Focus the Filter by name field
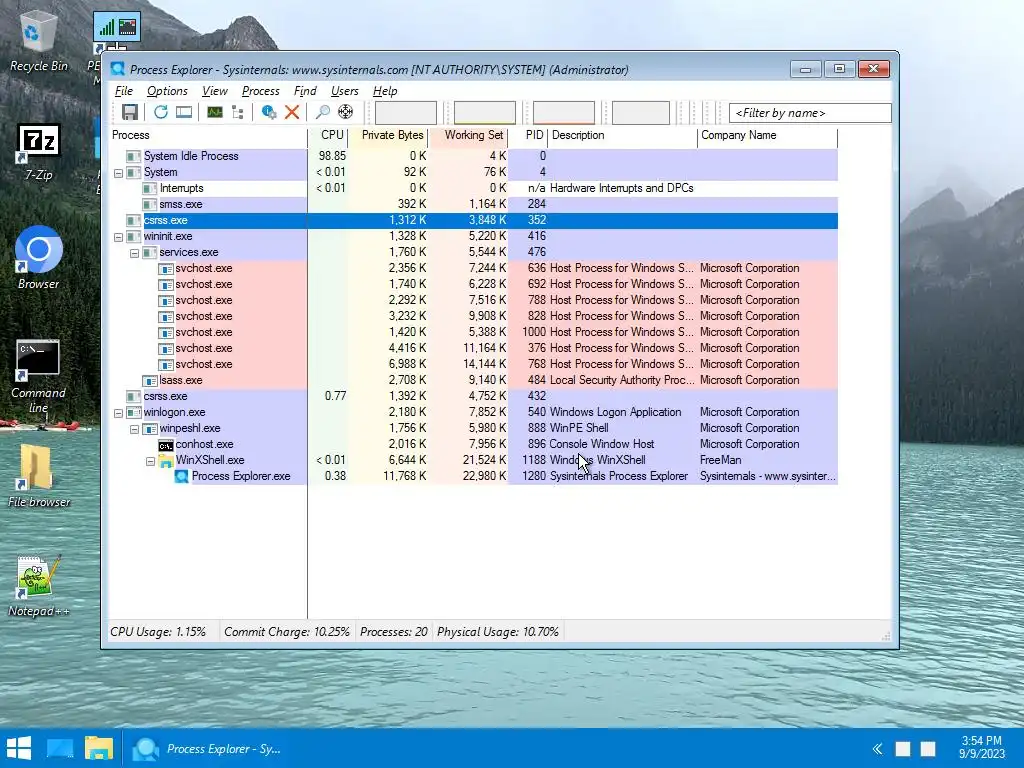This screenshot has height=768, width=1024. coord(810,113)
